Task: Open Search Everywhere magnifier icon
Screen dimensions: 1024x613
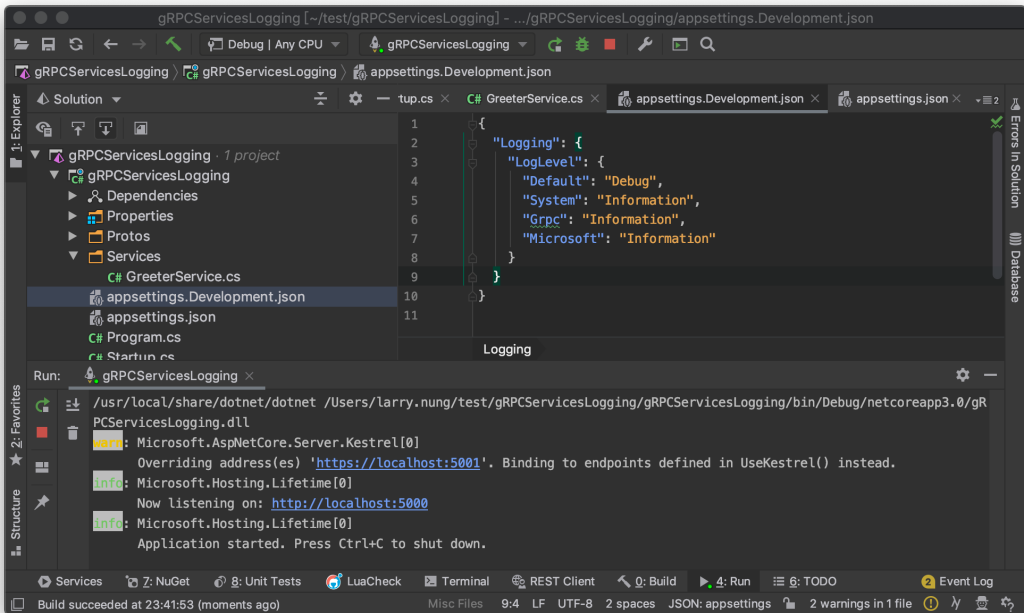Action: 707,44
